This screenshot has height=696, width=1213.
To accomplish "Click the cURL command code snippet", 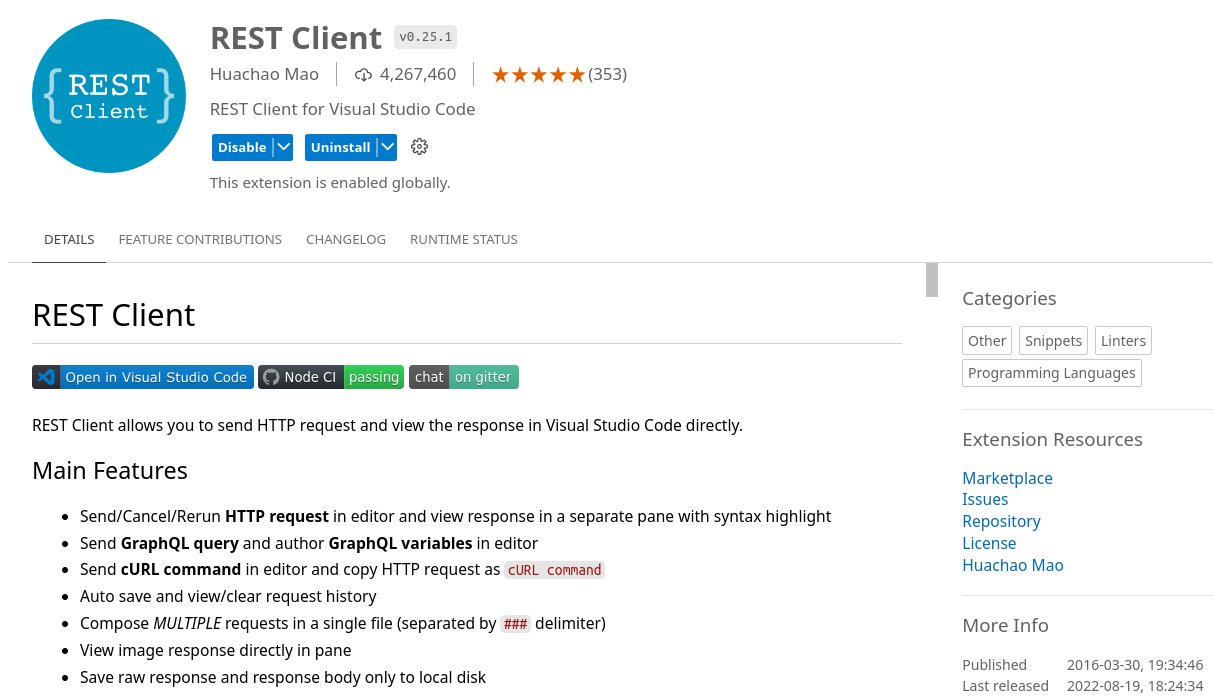I will click(554, 570).
